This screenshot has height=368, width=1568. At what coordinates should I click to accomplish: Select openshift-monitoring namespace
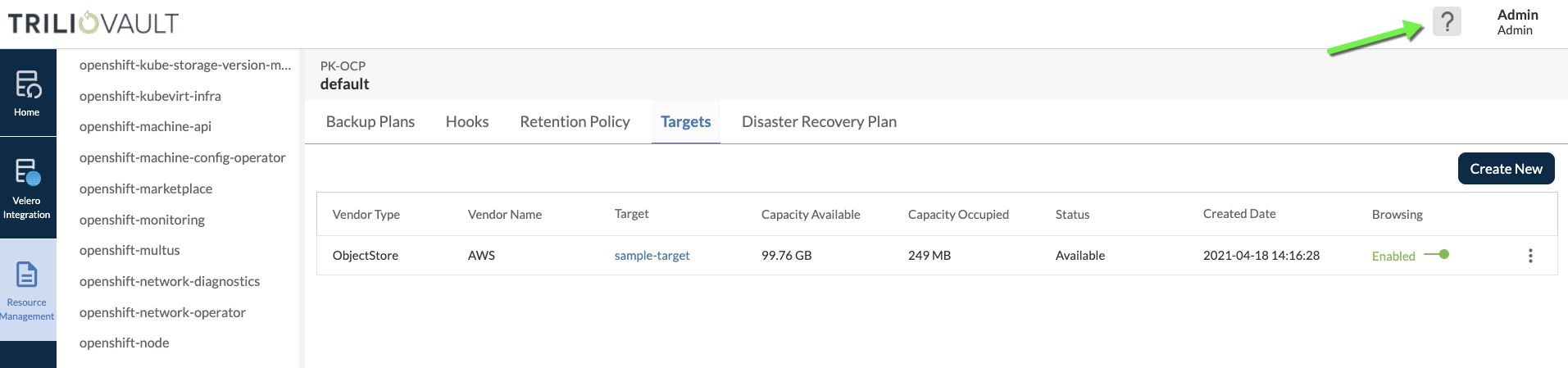tap(142, 220)
